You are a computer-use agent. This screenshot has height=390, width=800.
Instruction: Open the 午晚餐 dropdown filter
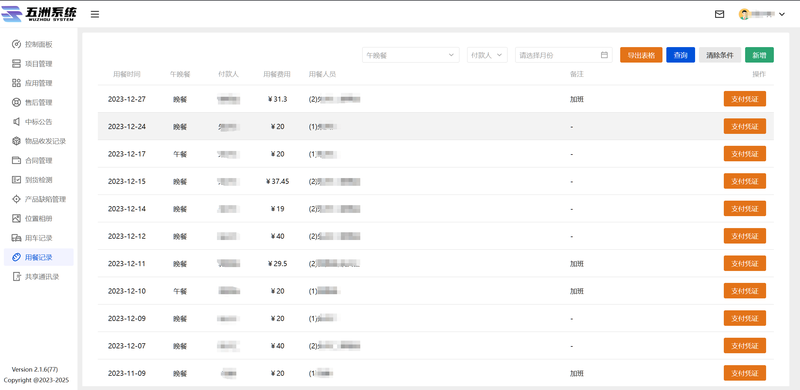click(411, 55)
